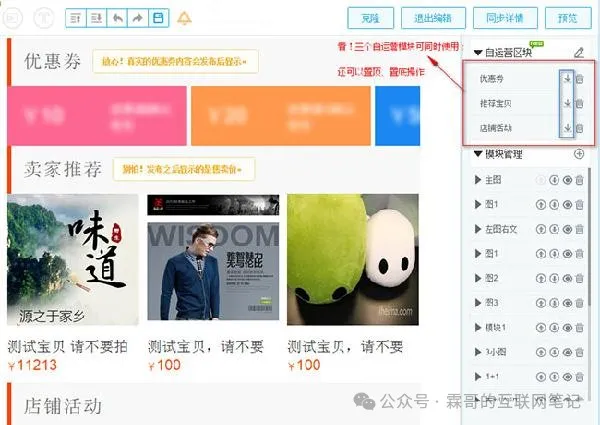Click the move-down list icon in the toolbar

pyautogui.click(x=96, y=18)
